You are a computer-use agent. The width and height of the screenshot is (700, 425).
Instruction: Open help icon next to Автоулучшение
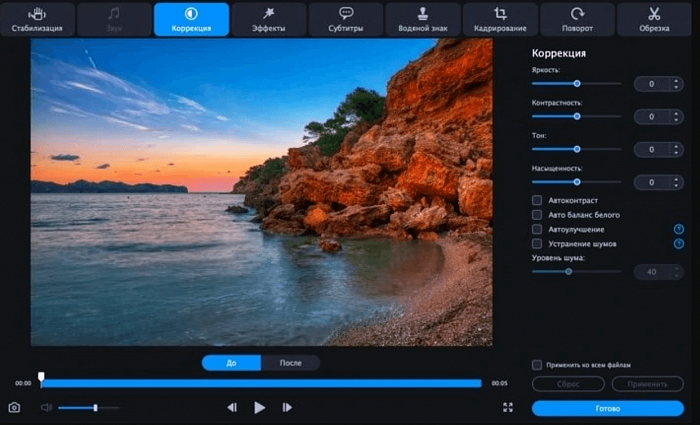coord(679,229)
